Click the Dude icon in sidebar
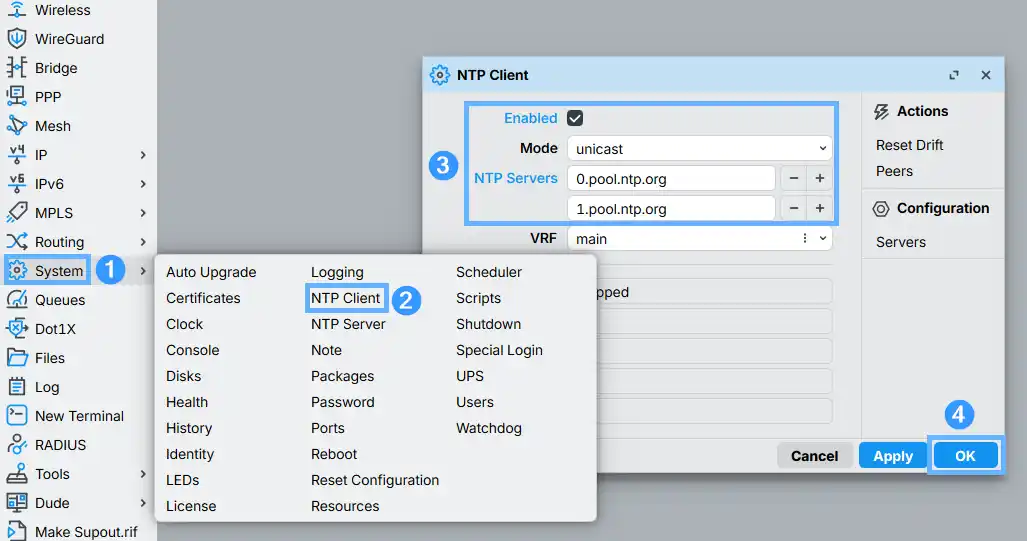 [16, 502]
